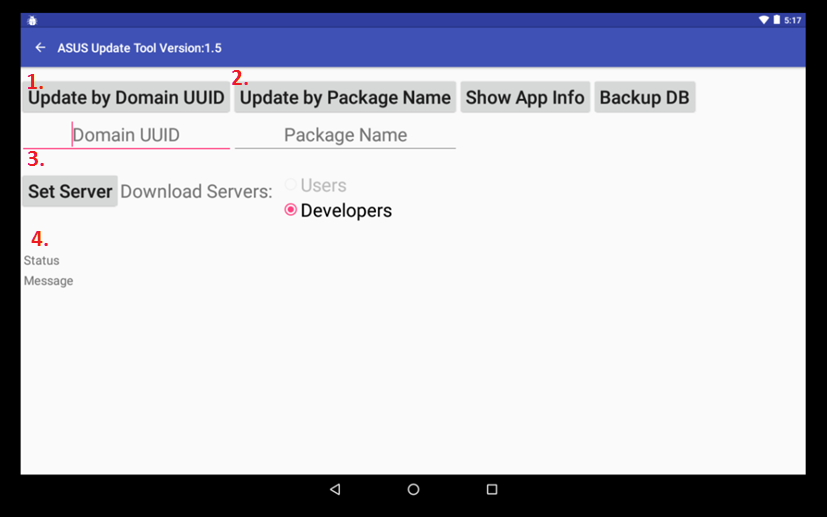Focus the Package Name text field
The image size is (827, 517).
(345, 135)
